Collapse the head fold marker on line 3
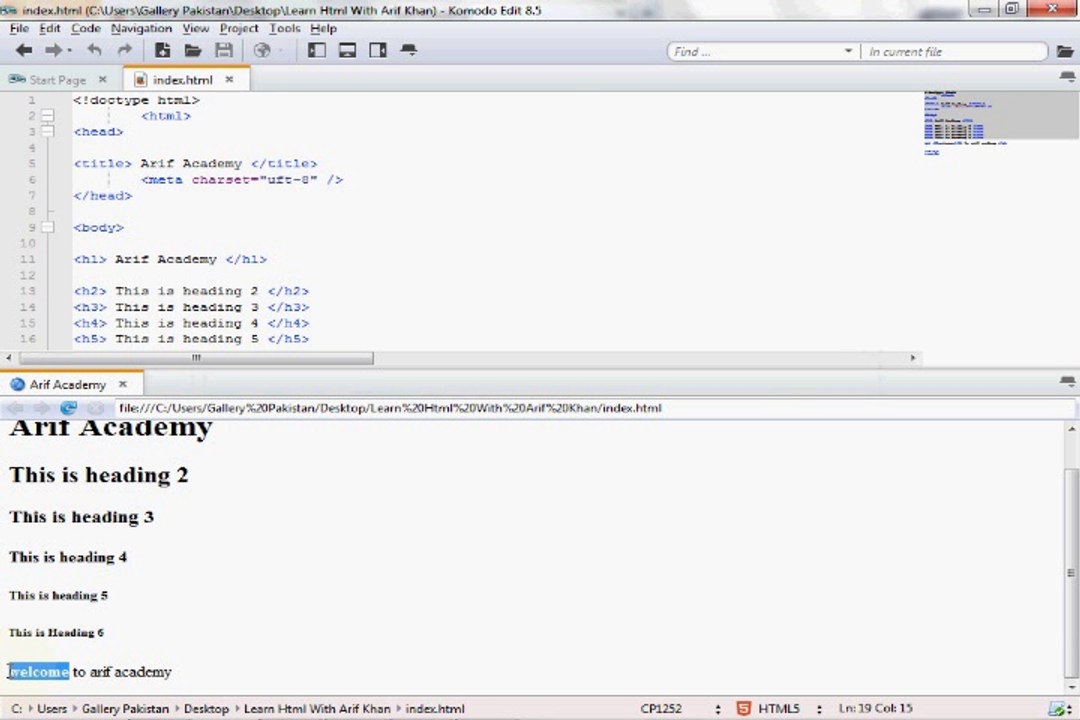 pos(48,131)
